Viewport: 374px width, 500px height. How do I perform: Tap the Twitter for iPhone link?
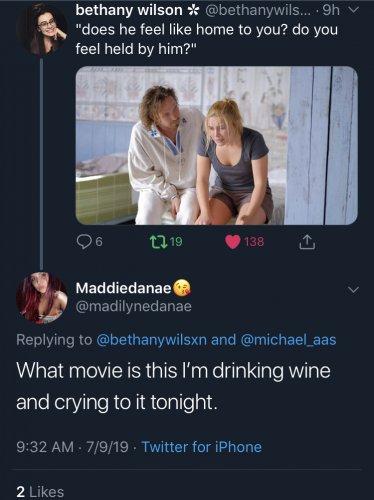pos(202,447)
